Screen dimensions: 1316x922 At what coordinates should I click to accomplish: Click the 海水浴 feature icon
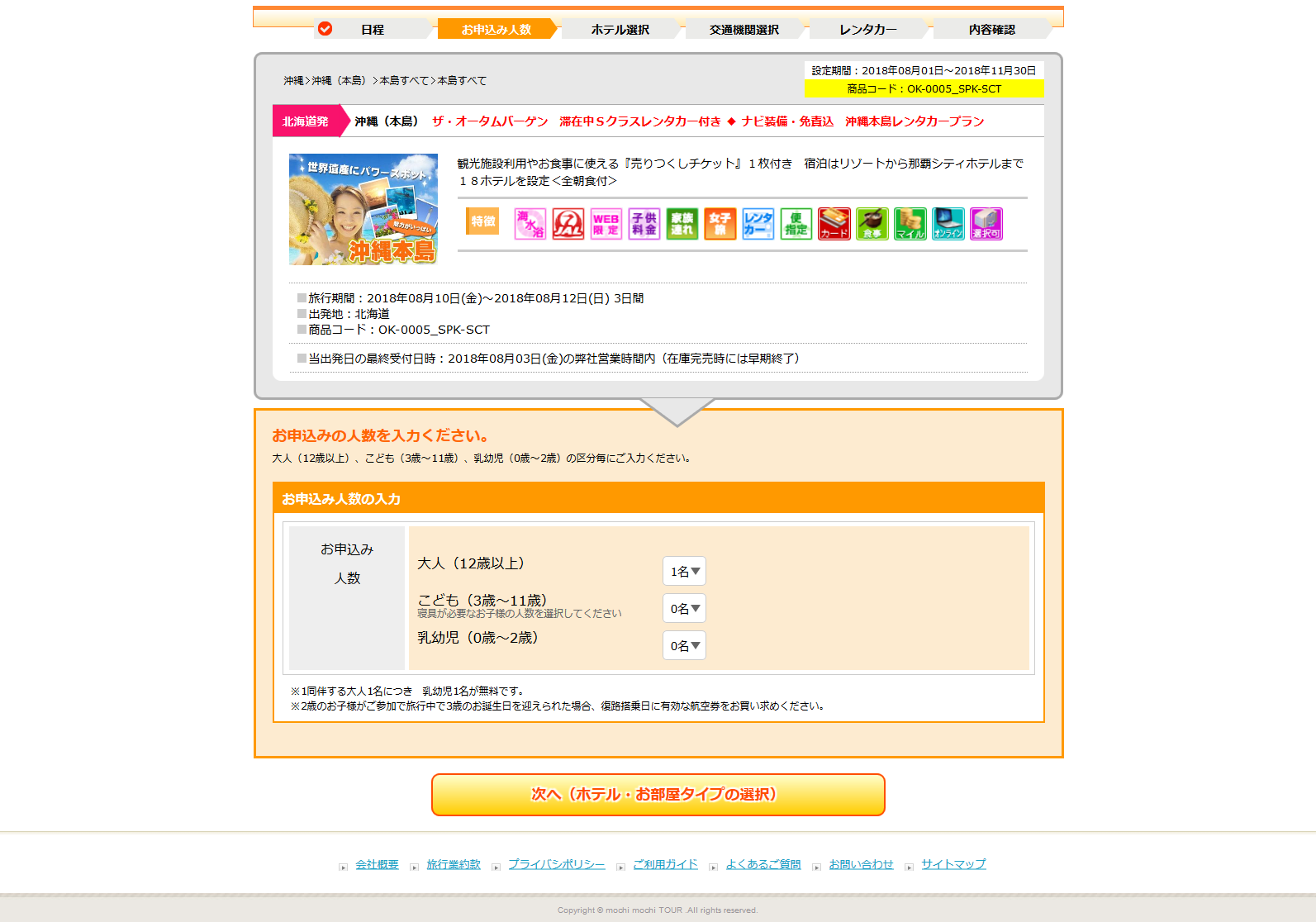(x=530, y=224)
